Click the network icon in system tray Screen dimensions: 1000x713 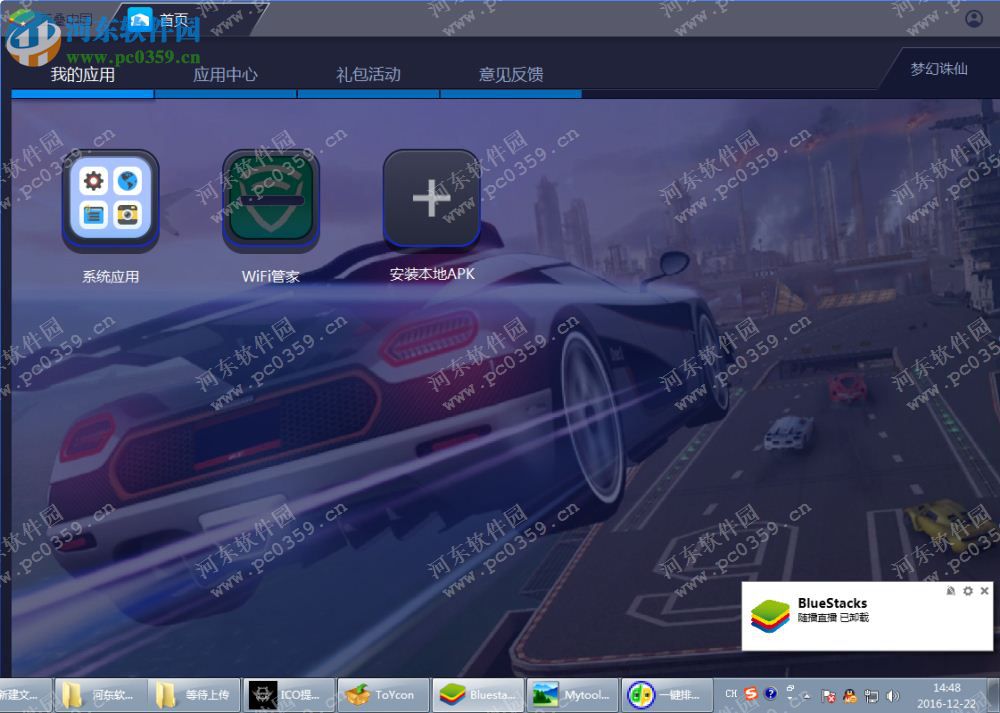click(870, 696)
